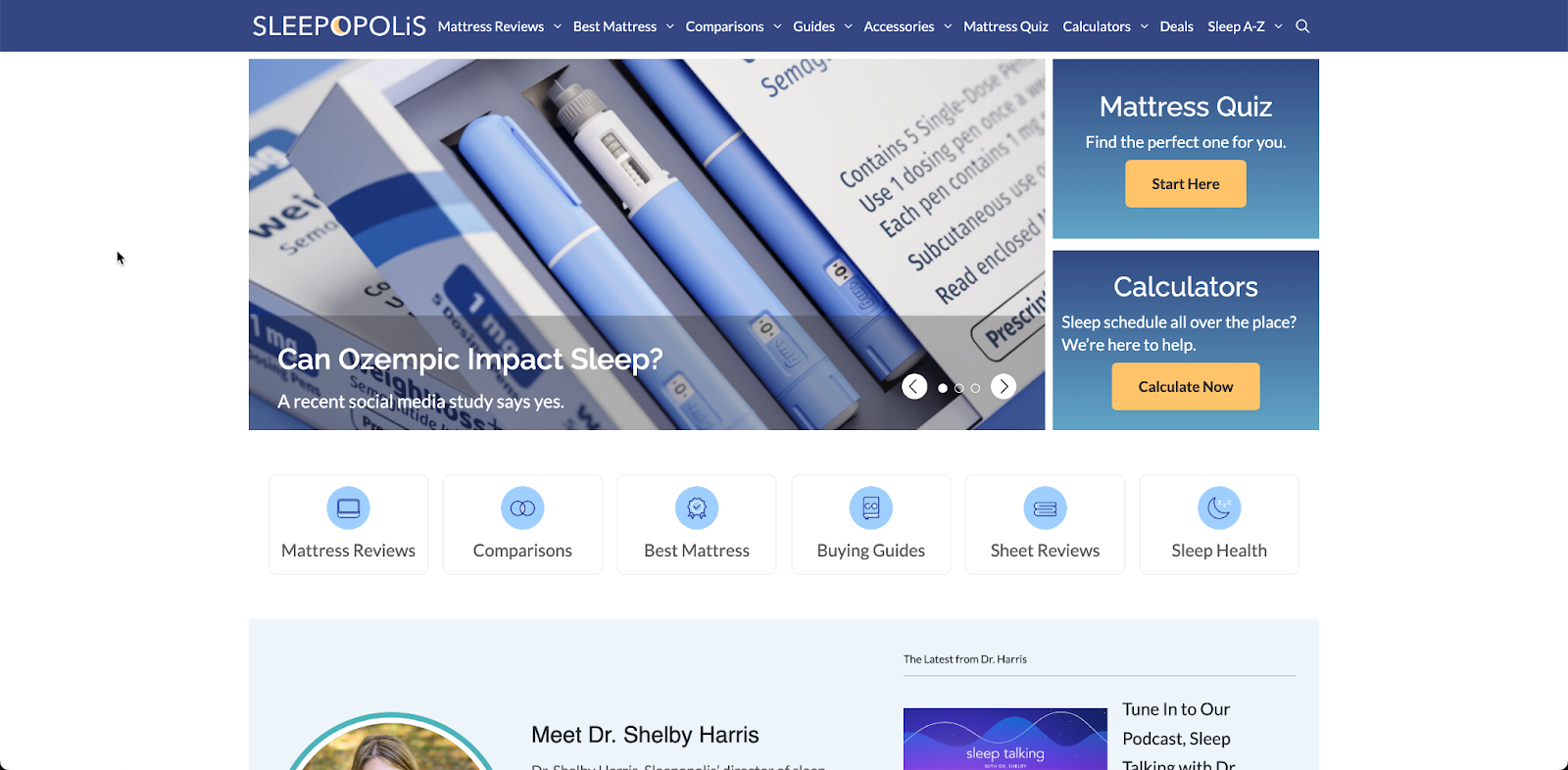Click the Buying Guides book icon
This screenshot has width=1568, height=770.
pos(871,508)
